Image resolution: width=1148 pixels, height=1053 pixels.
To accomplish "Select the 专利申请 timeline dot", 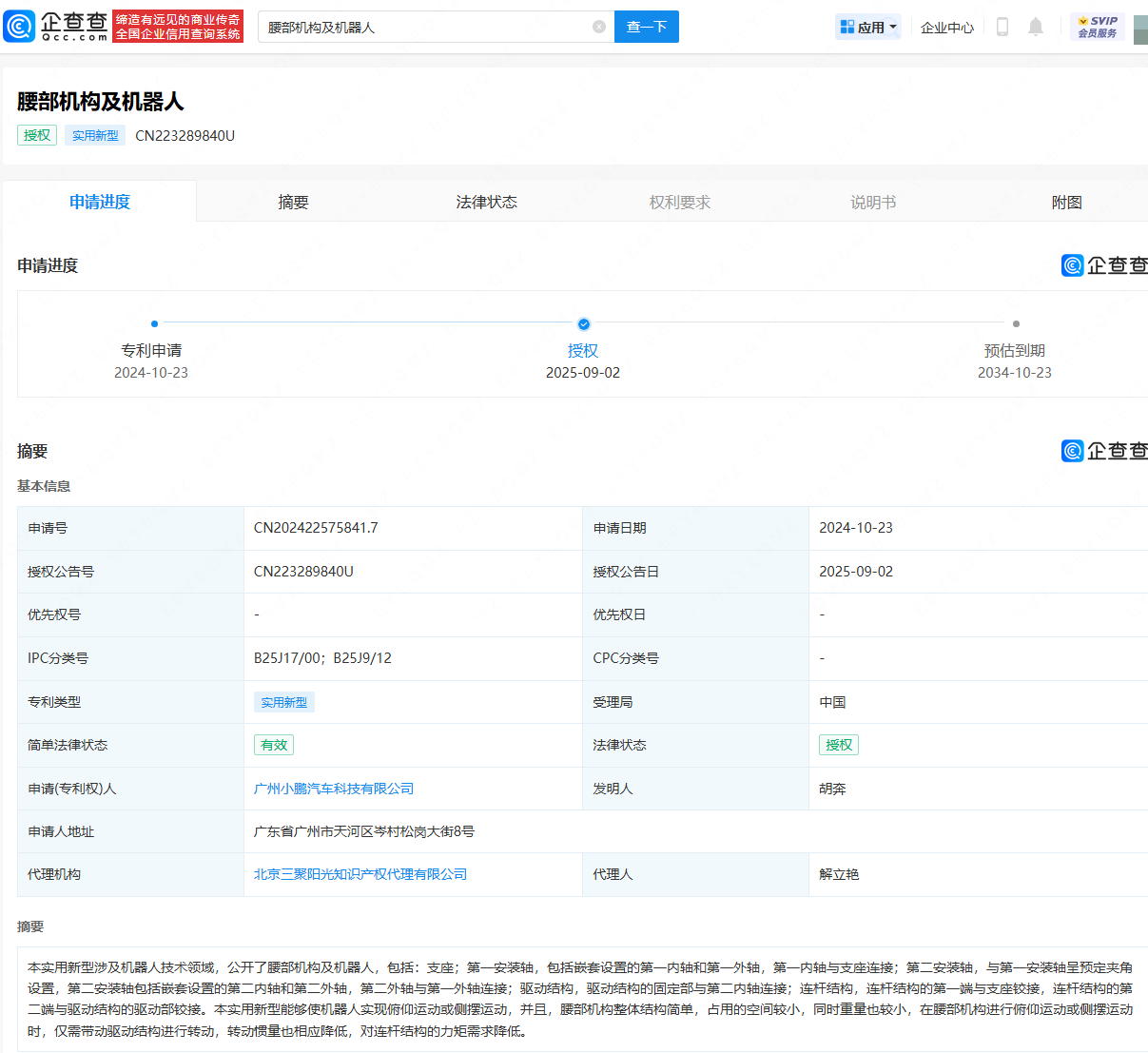I will [x=154, y=323].
